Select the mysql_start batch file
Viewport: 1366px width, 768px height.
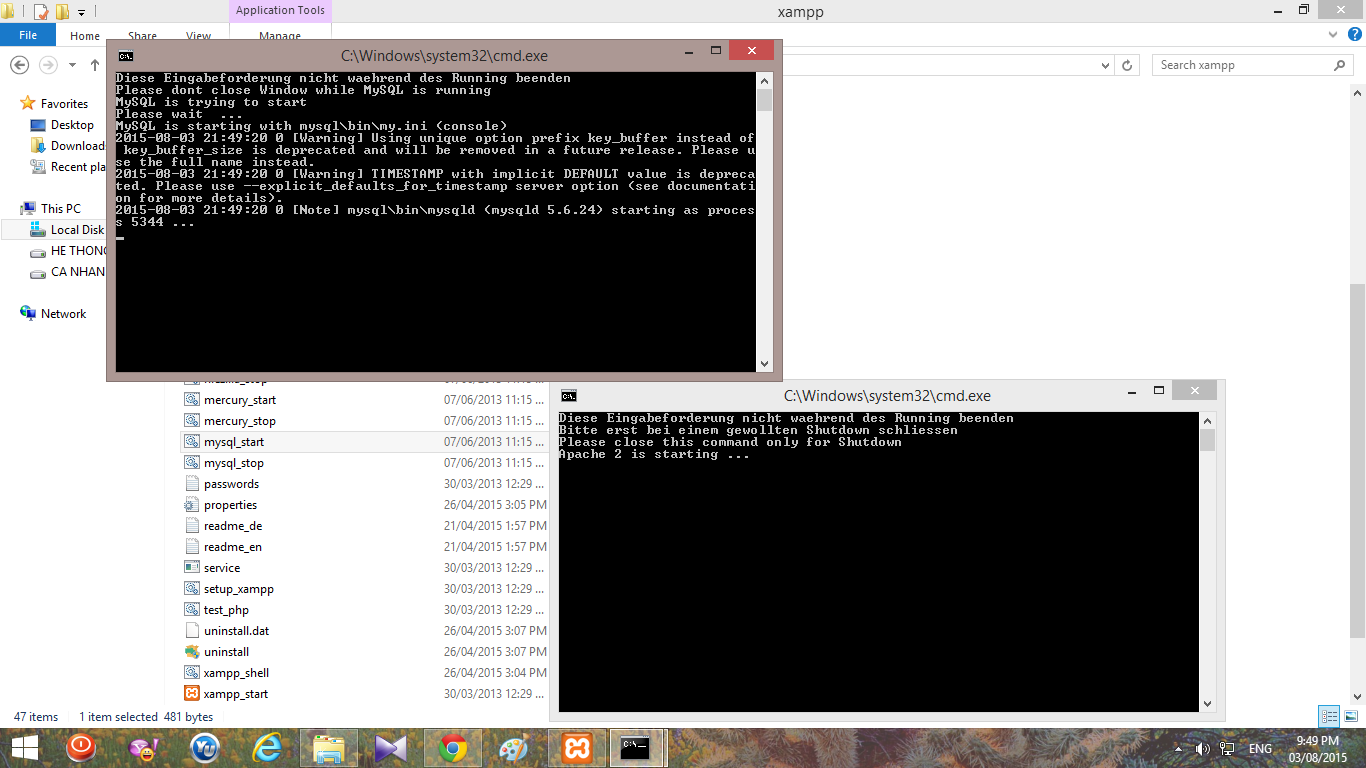click(x=233, y=442)
